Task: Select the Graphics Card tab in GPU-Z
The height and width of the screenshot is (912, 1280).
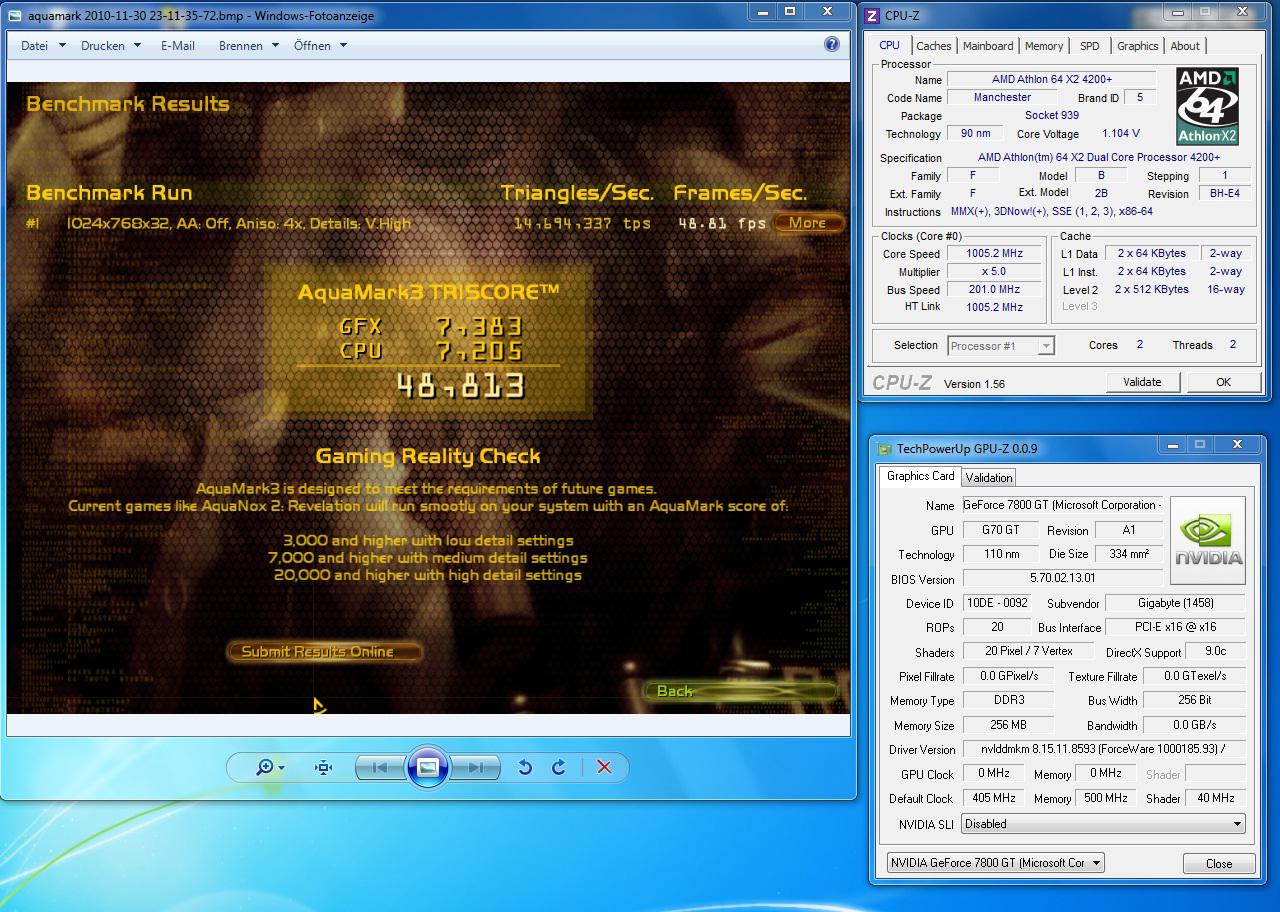Action: coord(920,476)
